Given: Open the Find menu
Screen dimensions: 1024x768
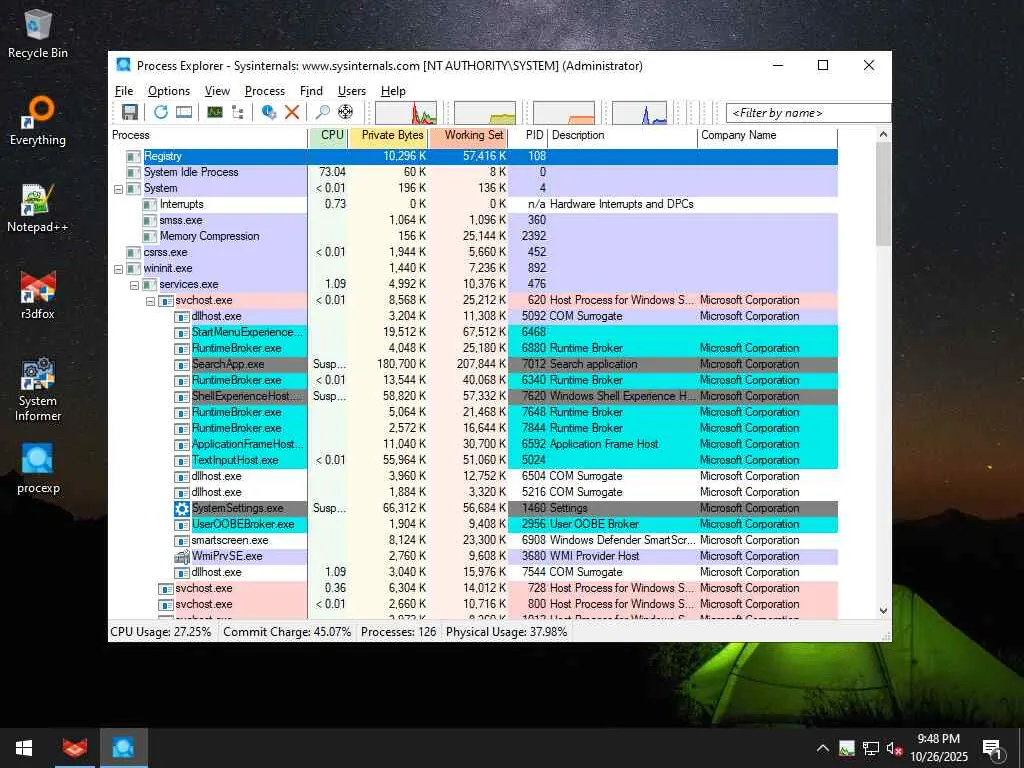Looking at the screenshot, I should coord(311,91).
